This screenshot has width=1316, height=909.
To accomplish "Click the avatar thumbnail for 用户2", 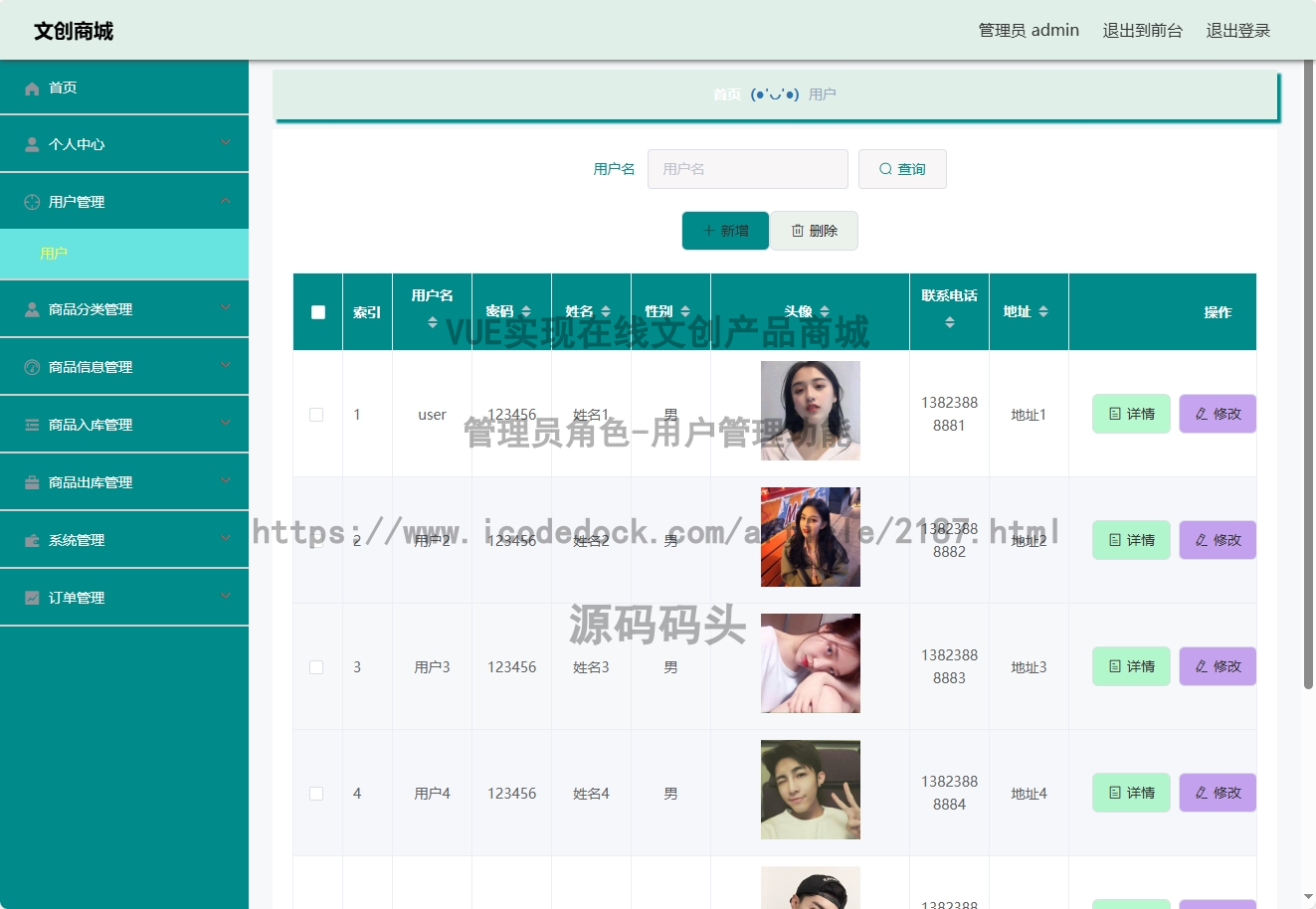I will 811,537.
